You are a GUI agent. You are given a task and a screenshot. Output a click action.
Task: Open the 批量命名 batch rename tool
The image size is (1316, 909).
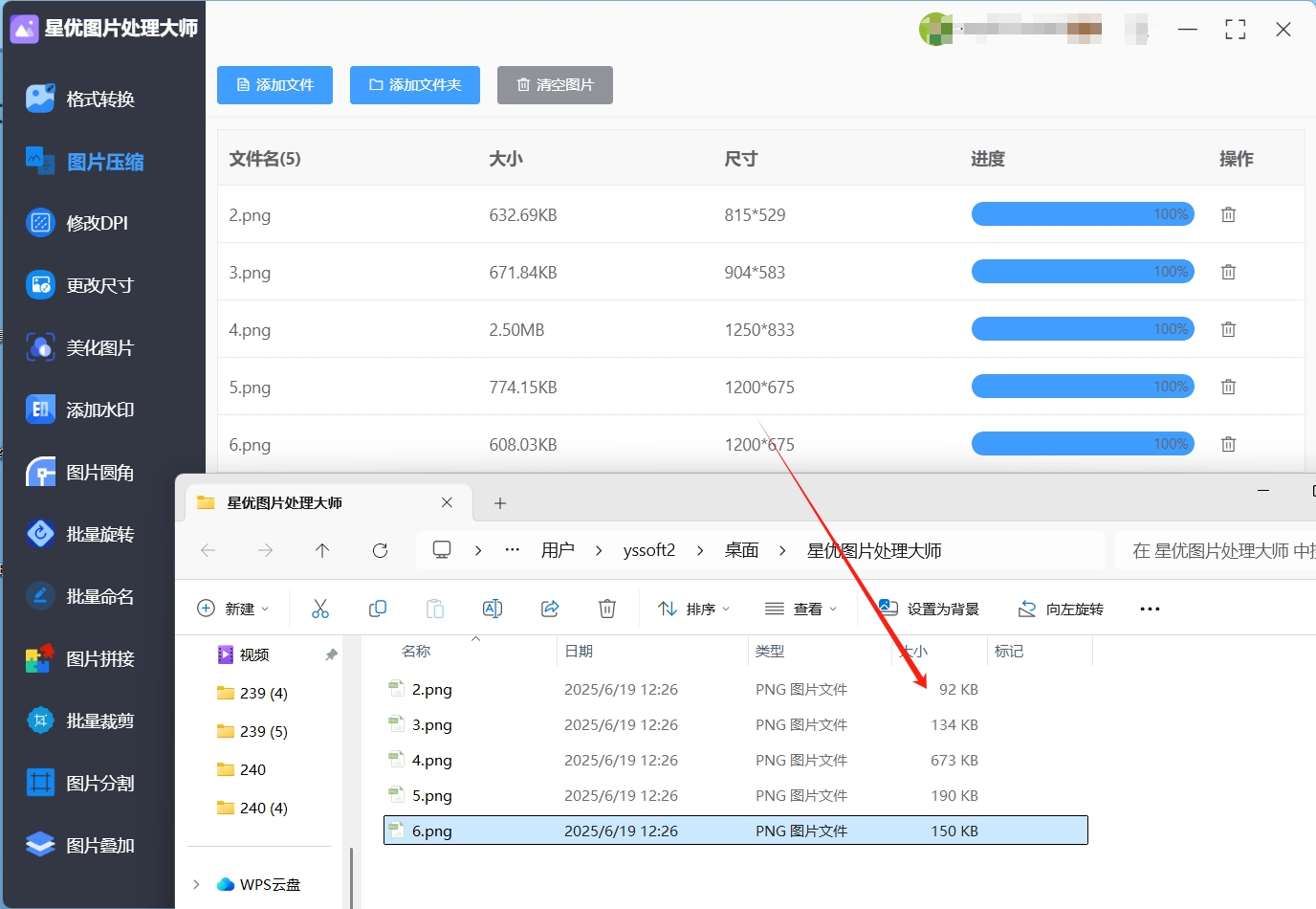coord(80,596)
